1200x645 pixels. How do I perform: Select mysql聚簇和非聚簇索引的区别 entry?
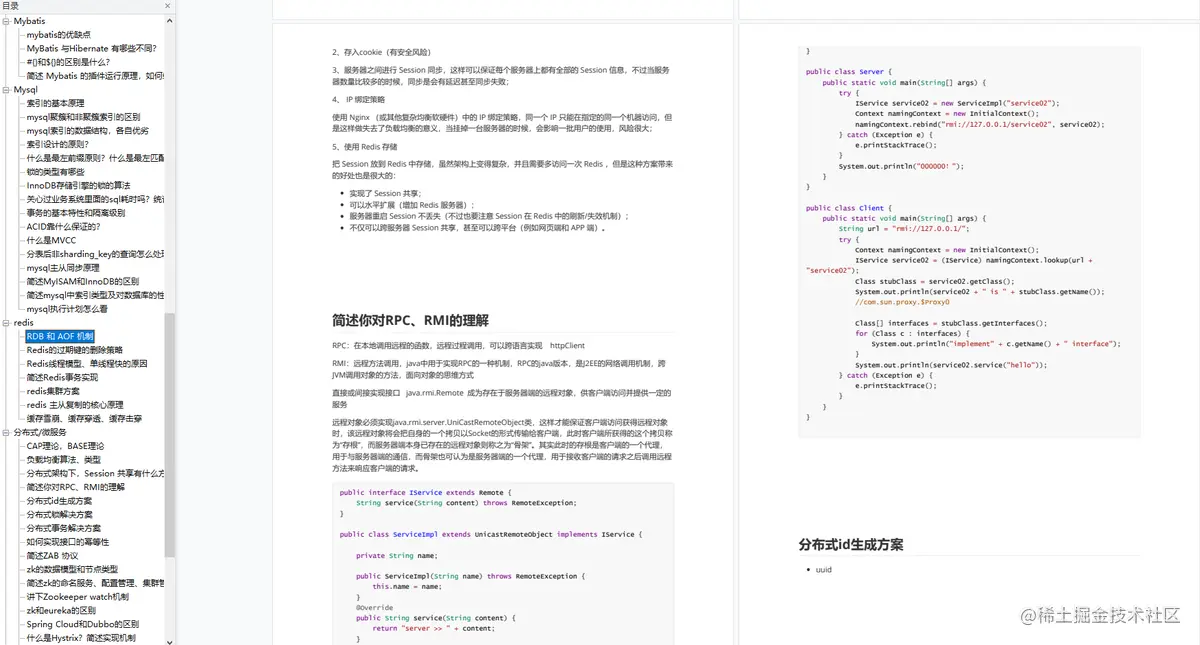click(83, 117)
